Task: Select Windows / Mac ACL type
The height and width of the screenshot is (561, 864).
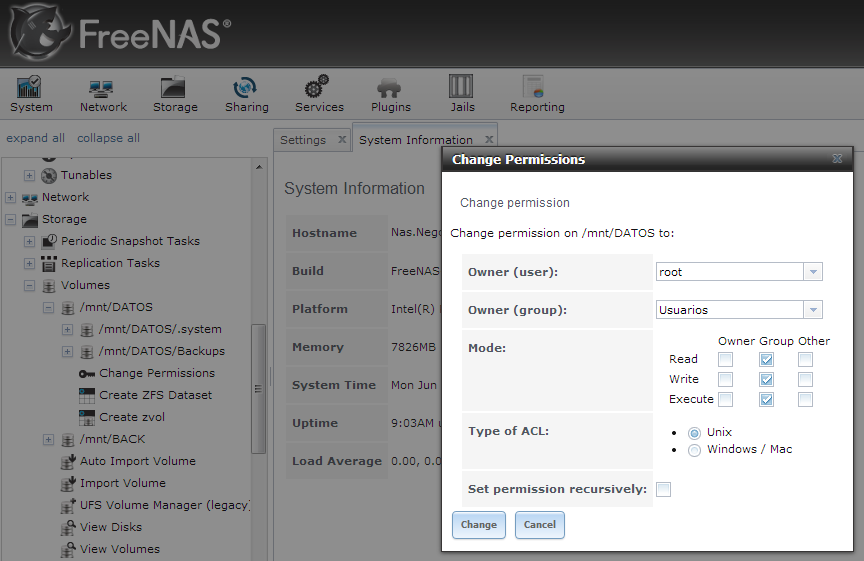Action: click(694, 450)
